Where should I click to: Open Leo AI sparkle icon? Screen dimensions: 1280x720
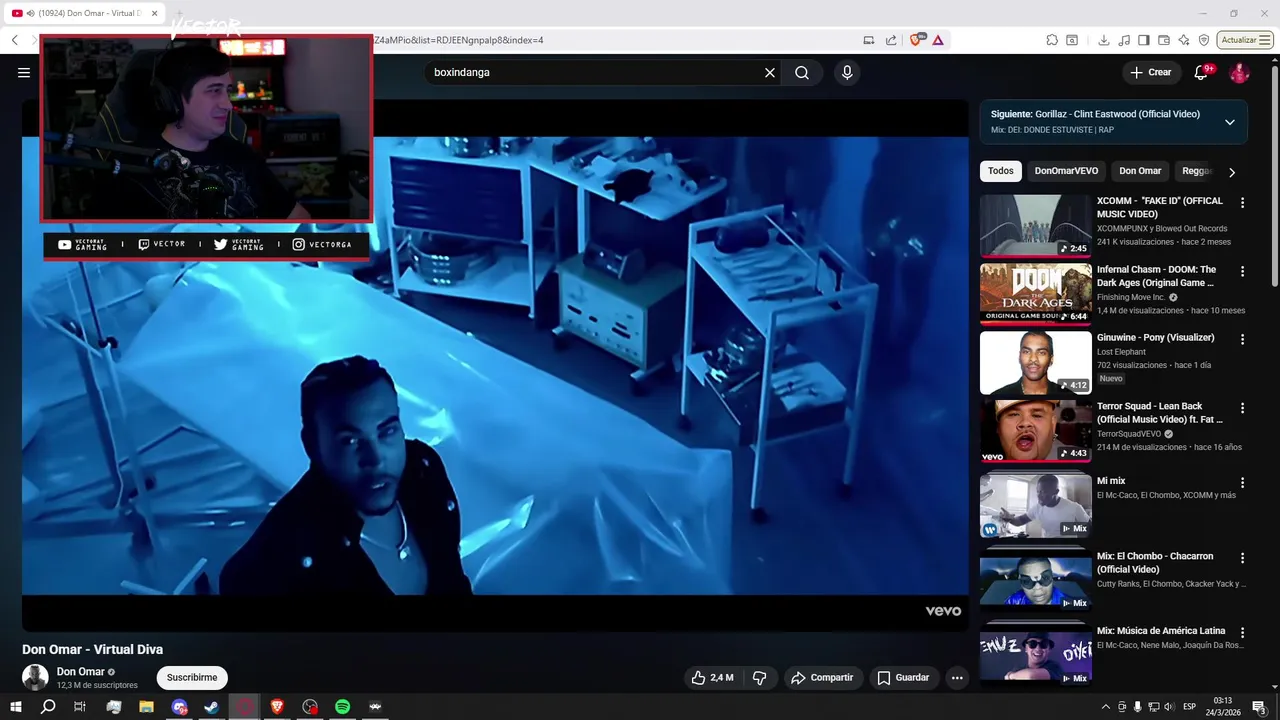[1184, 40]
